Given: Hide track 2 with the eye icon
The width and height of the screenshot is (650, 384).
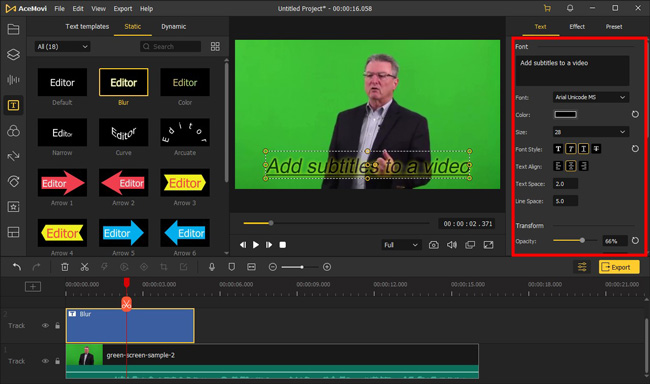Looking at the screenshot, I should click(x=45, y=326).
